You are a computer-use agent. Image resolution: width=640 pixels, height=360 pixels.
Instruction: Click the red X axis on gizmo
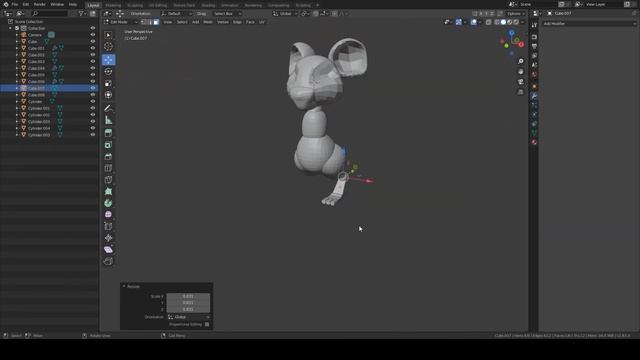[x=521, y=44]
